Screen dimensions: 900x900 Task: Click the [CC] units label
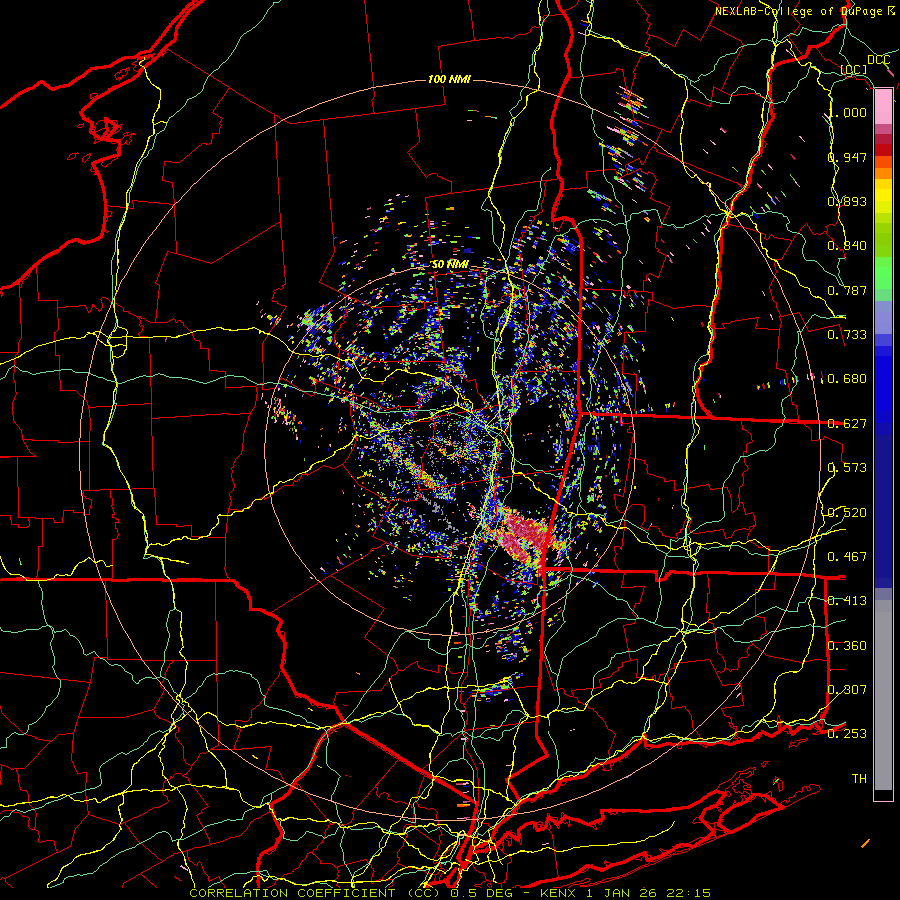[x=854, y=69]
